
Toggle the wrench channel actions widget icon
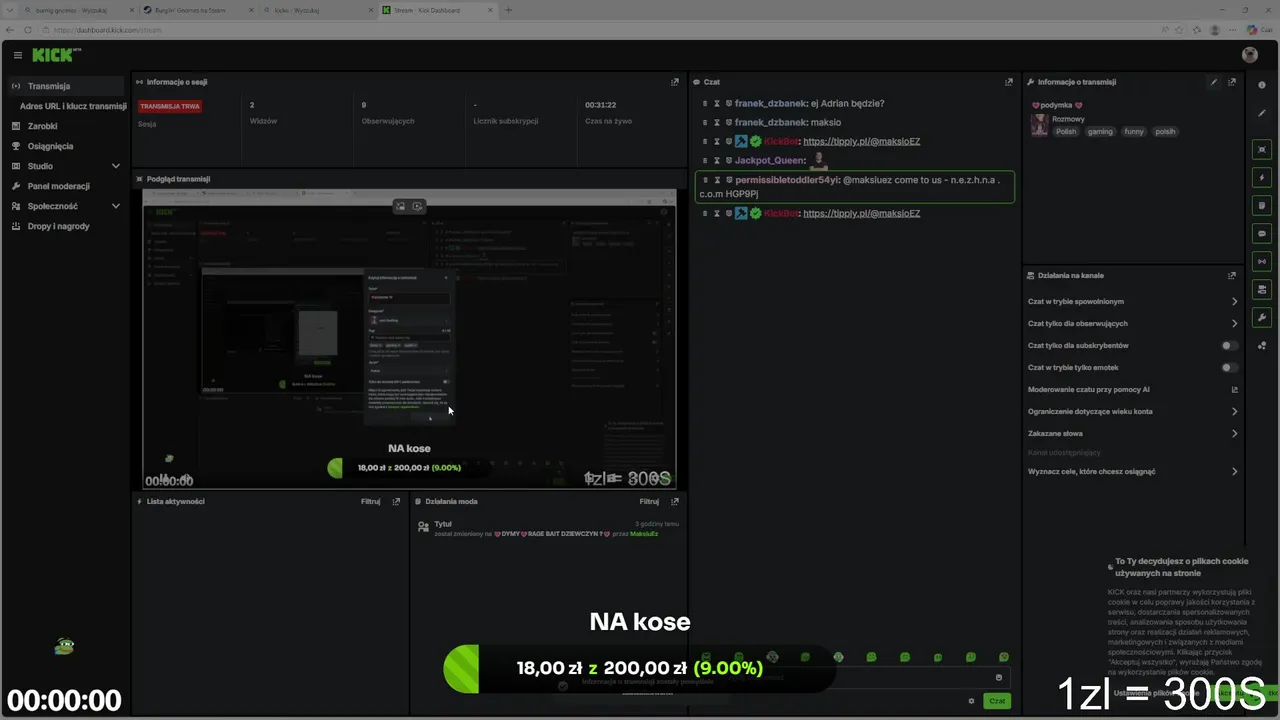point(1262,317)
